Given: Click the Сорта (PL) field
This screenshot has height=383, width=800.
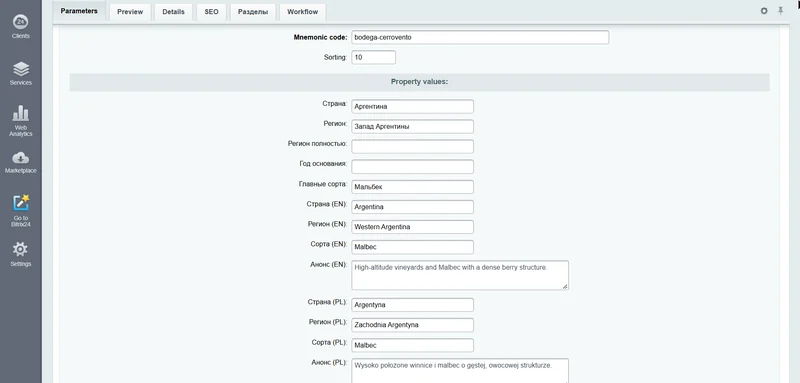Looking at the screenshot, I should (412, 345).
